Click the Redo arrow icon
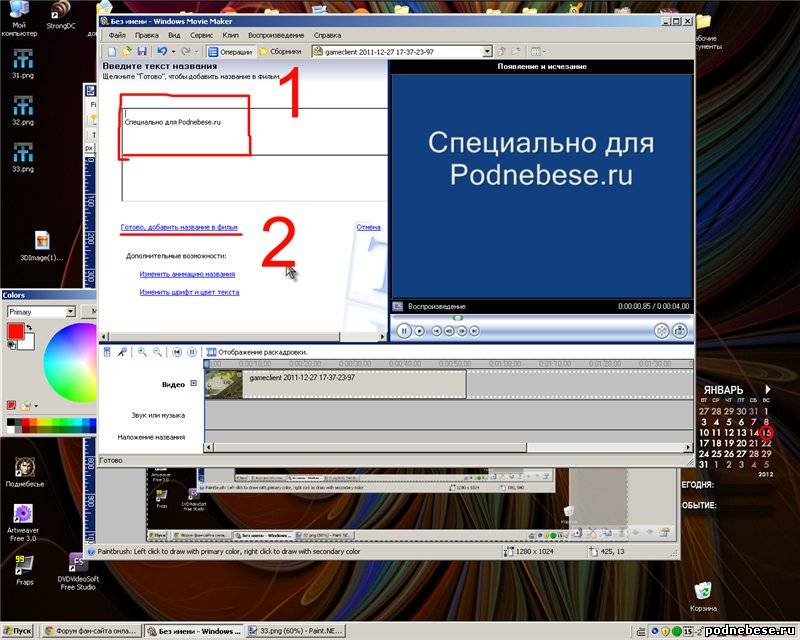This screenshot has width=800, height=640. [186, 52]
